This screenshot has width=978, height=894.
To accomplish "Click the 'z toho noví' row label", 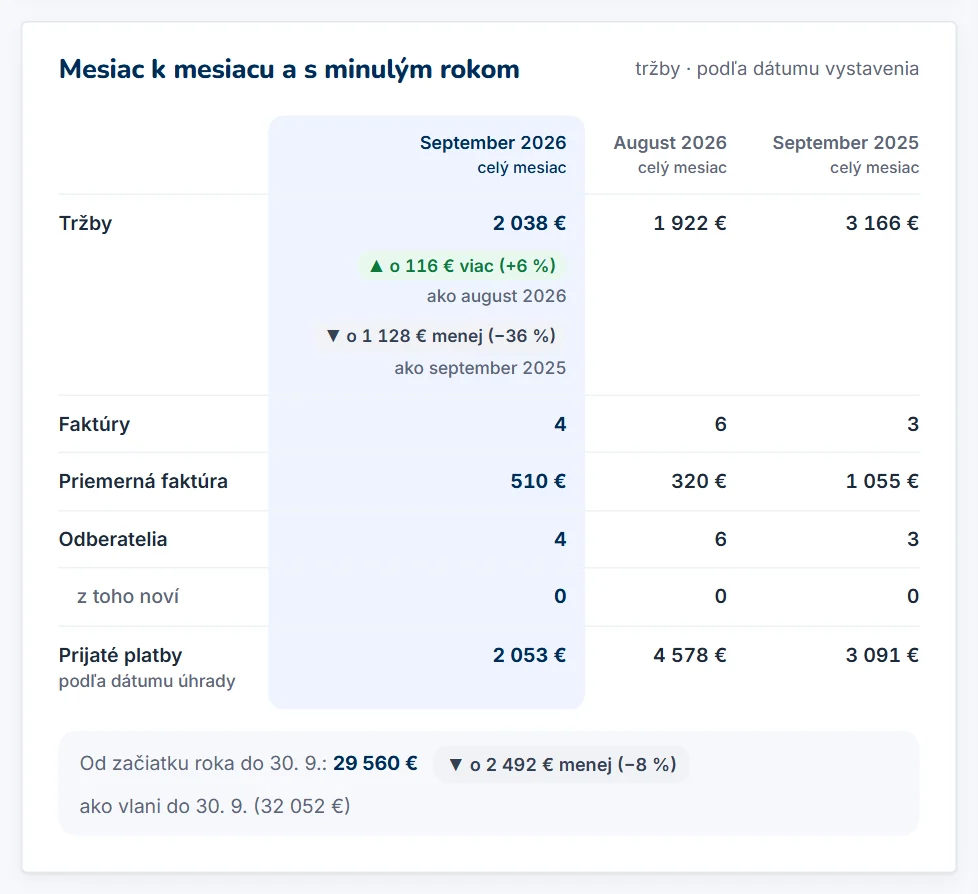I will coord(128,596).
